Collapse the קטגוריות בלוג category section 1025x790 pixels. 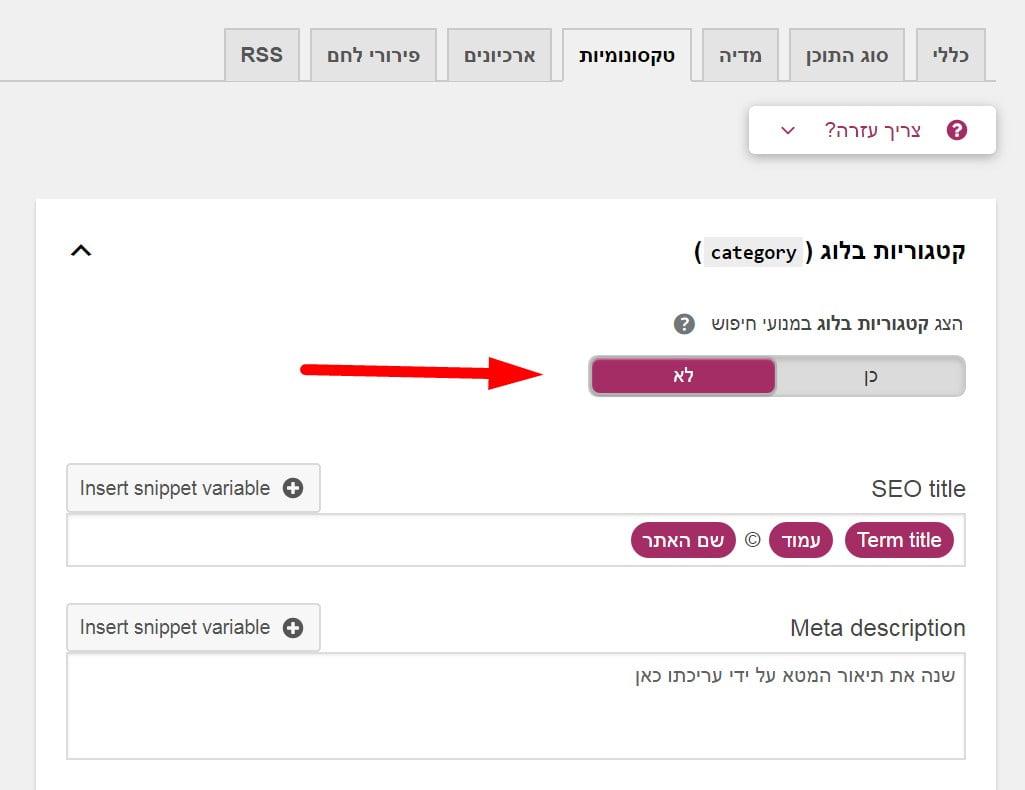tap(81, 251)
